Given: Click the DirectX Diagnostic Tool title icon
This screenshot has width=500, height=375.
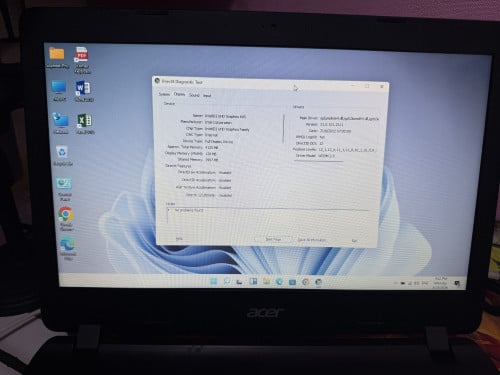Looking at the screenshot, I should pos(157,81).
